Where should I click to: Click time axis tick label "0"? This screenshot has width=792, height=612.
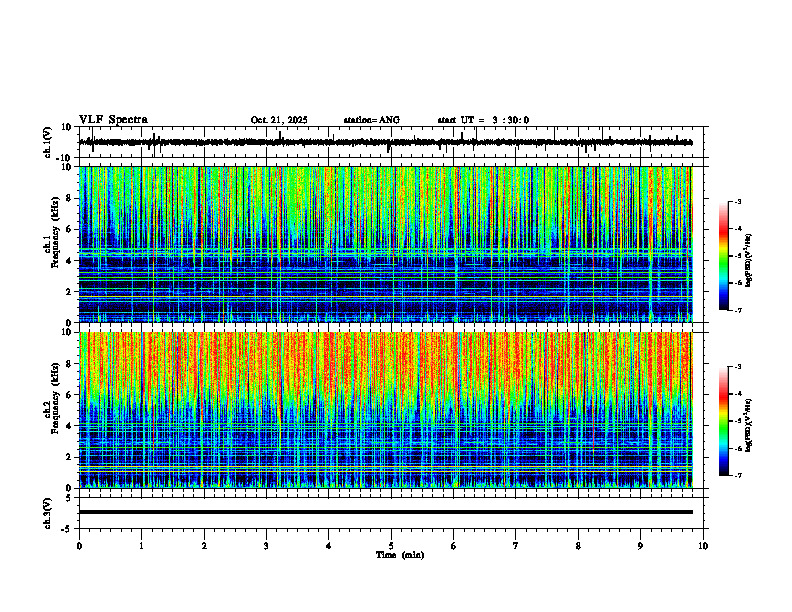(79, 546)
